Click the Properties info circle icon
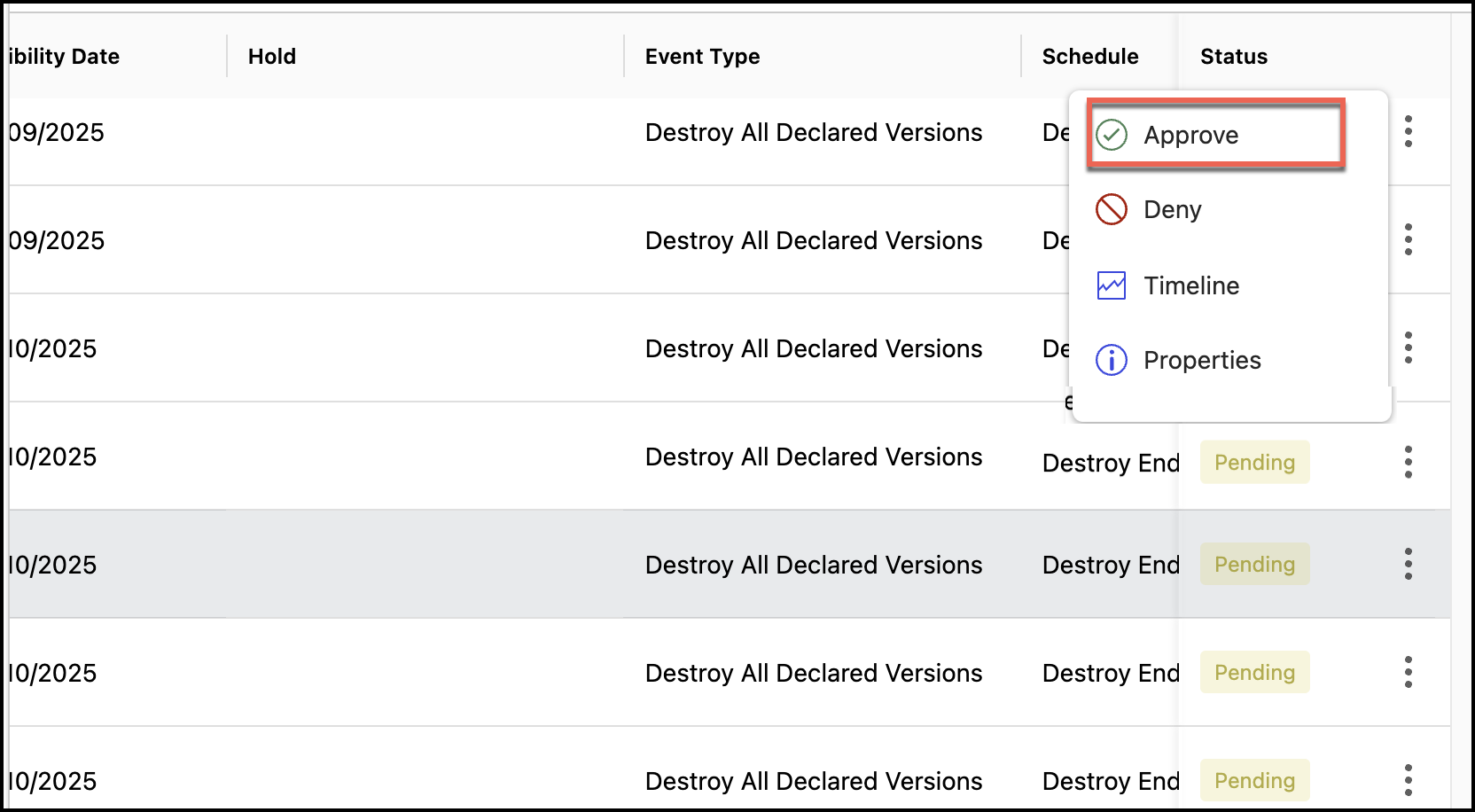1475x812 pixels. 1111,360
